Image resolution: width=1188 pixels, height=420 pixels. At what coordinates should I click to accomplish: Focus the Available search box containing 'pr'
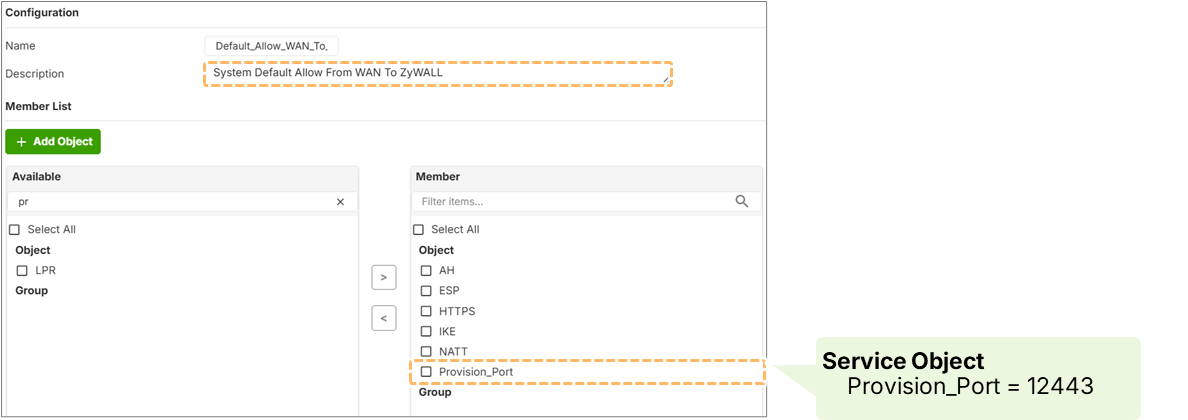pos(170,201)
